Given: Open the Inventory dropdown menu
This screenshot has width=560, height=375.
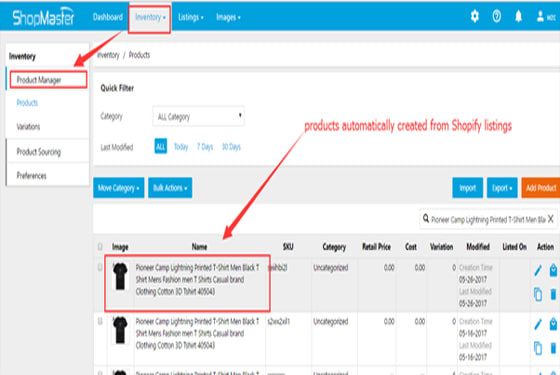Looking at the screenshot, I should [150, 17].
